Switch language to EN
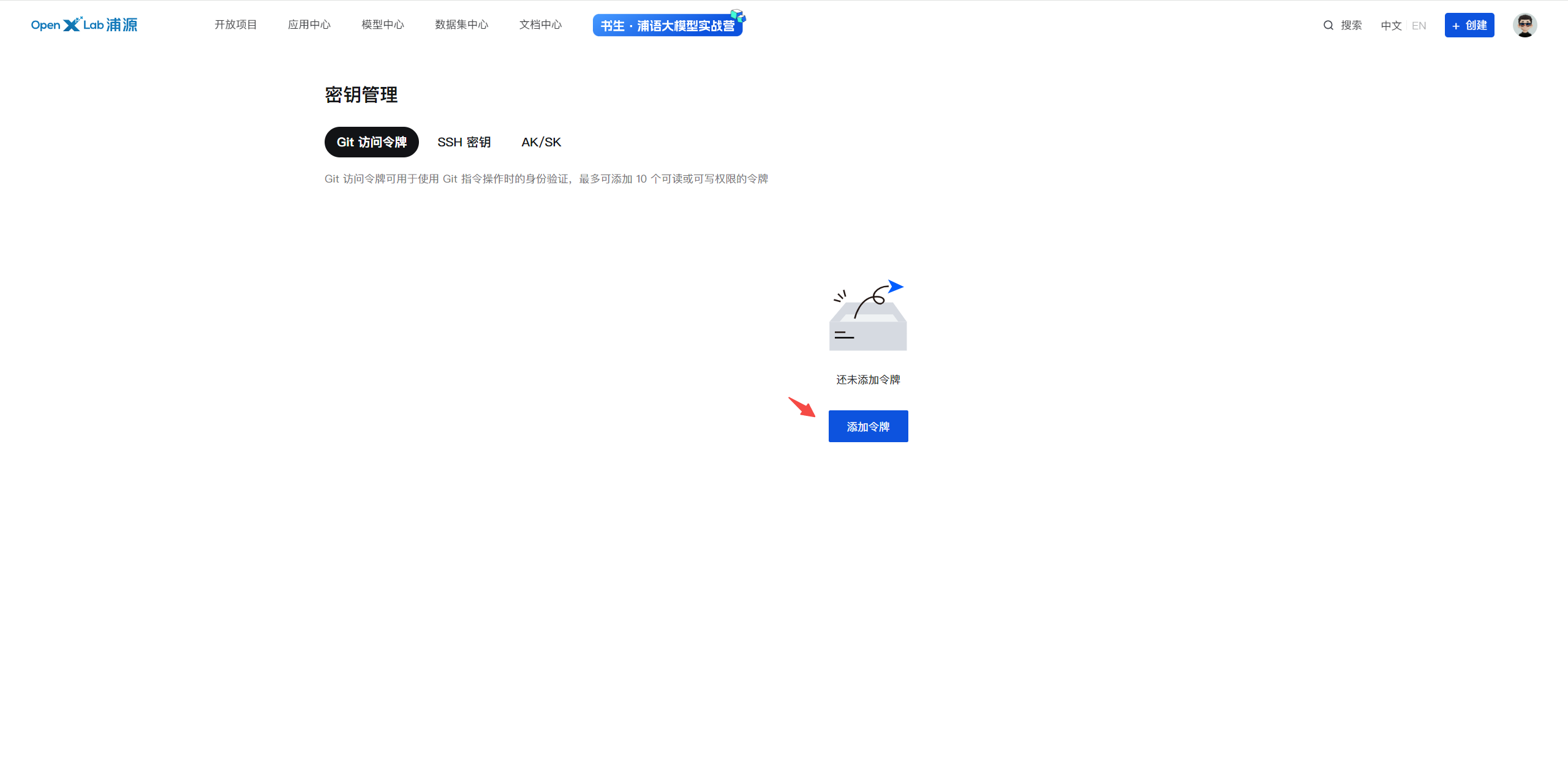The image size is (1568, 779). pos(1419,26)
